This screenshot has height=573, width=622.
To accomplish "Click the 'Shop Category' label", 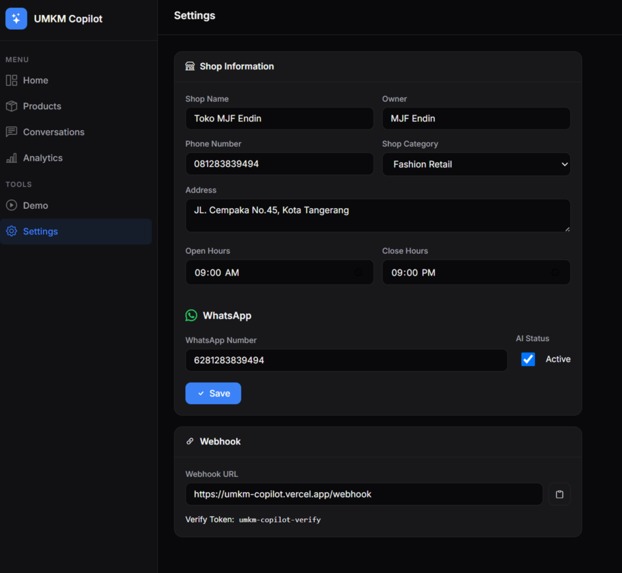I will 410,144.
